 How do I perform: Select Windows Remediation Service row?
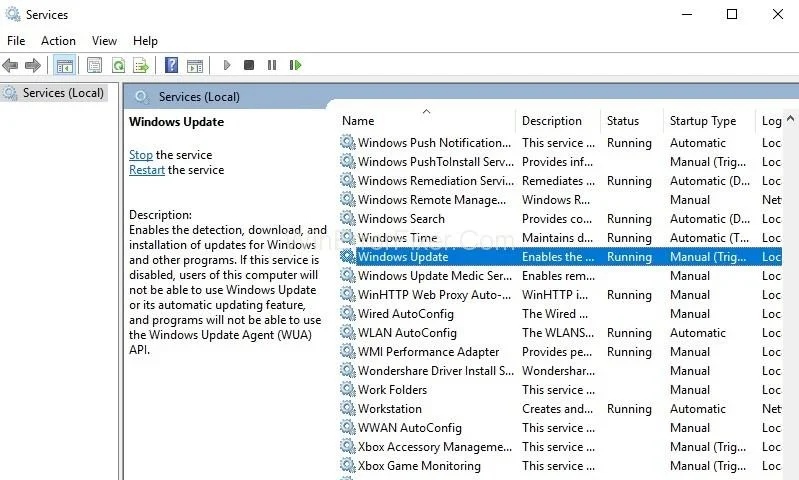tap(561, 181)
